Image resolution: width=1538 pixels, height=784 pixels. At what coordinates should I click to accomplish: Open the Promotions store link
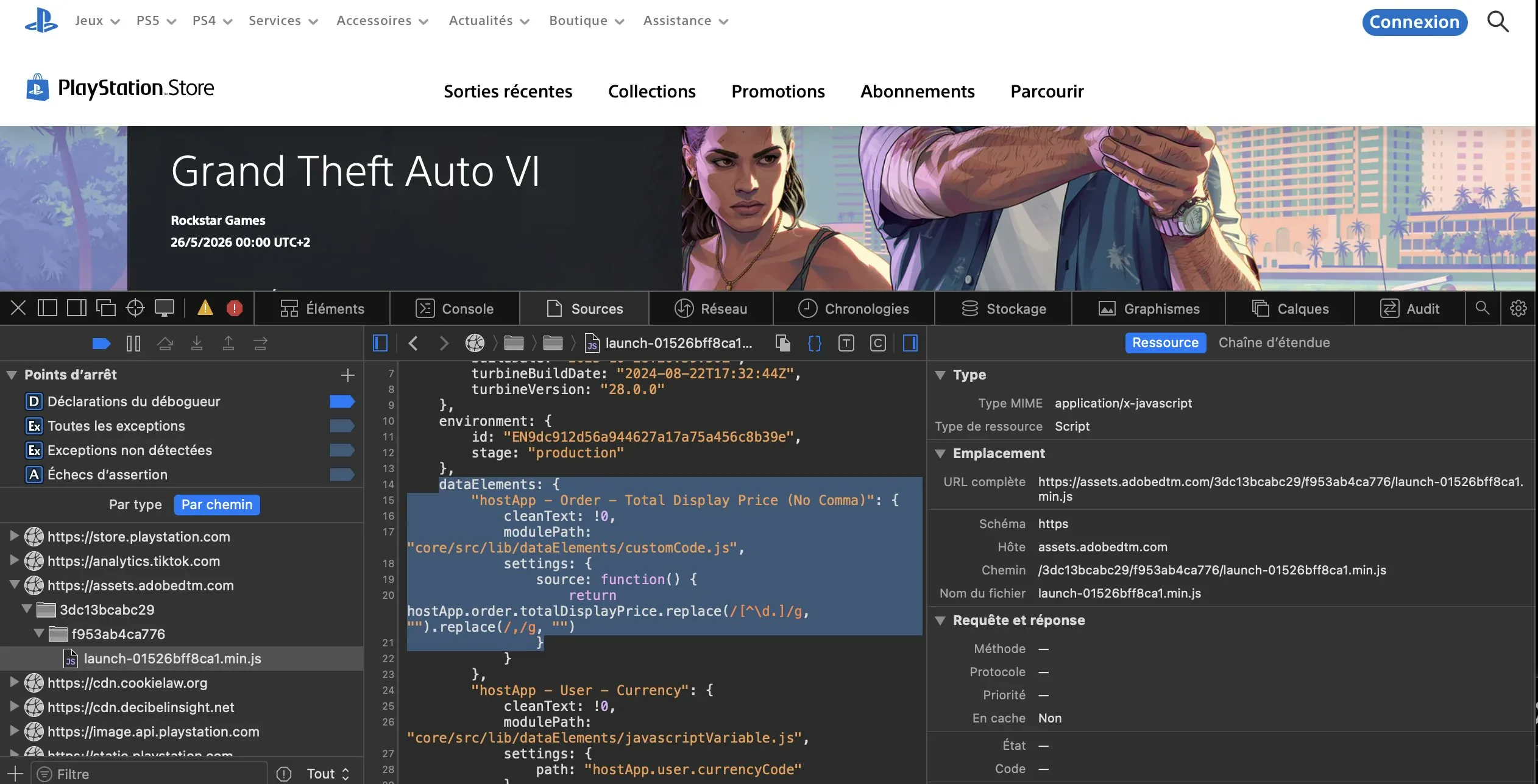coord(778,91)
